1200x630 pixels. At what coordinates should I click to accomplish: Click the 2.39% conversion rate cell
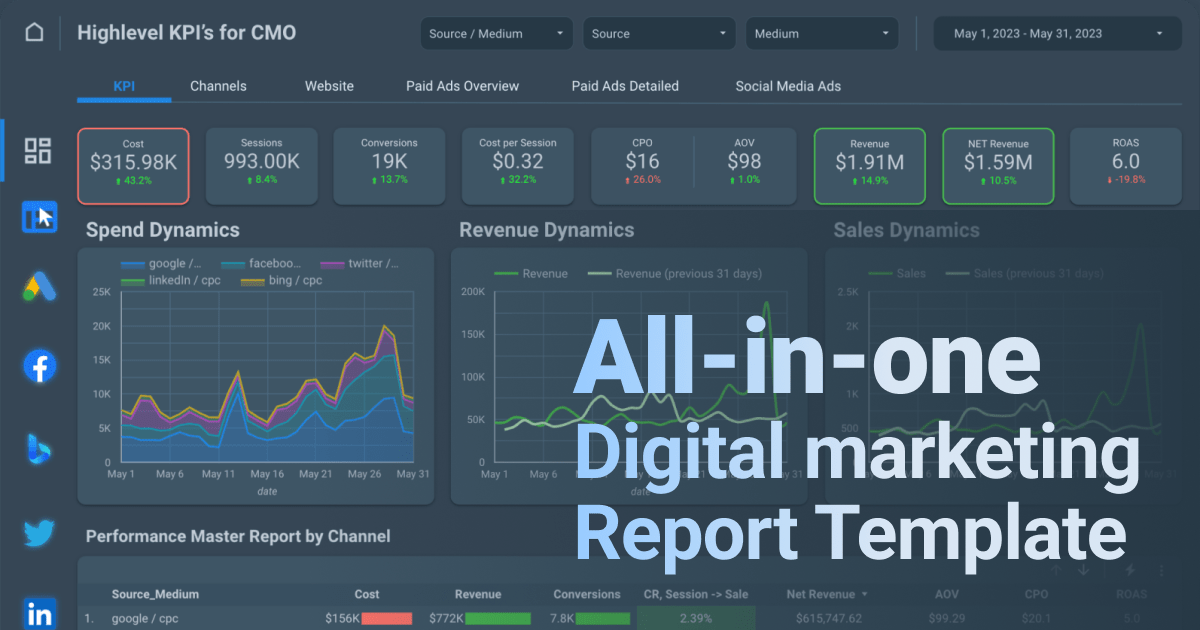tap(695, 619)
